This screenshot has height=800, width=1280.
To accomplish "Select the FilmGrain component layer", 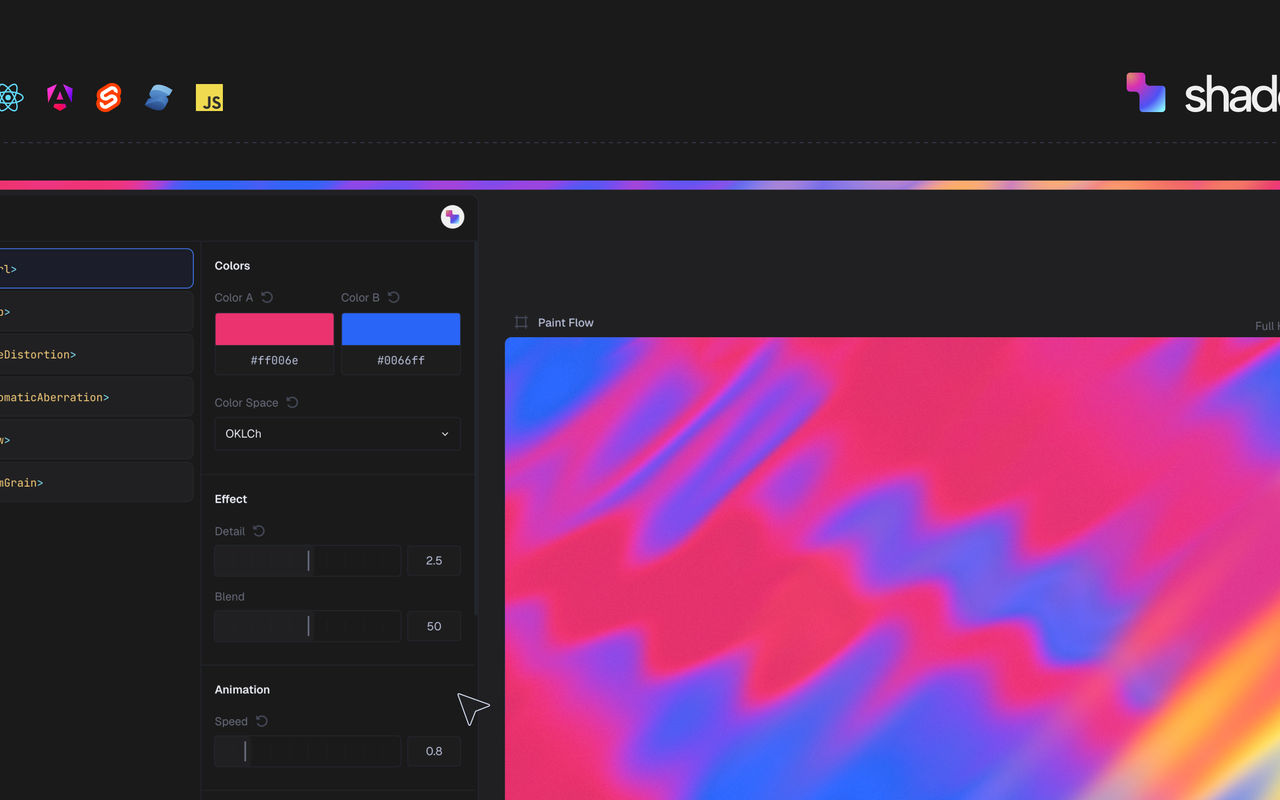I will [x=96, y=482].
